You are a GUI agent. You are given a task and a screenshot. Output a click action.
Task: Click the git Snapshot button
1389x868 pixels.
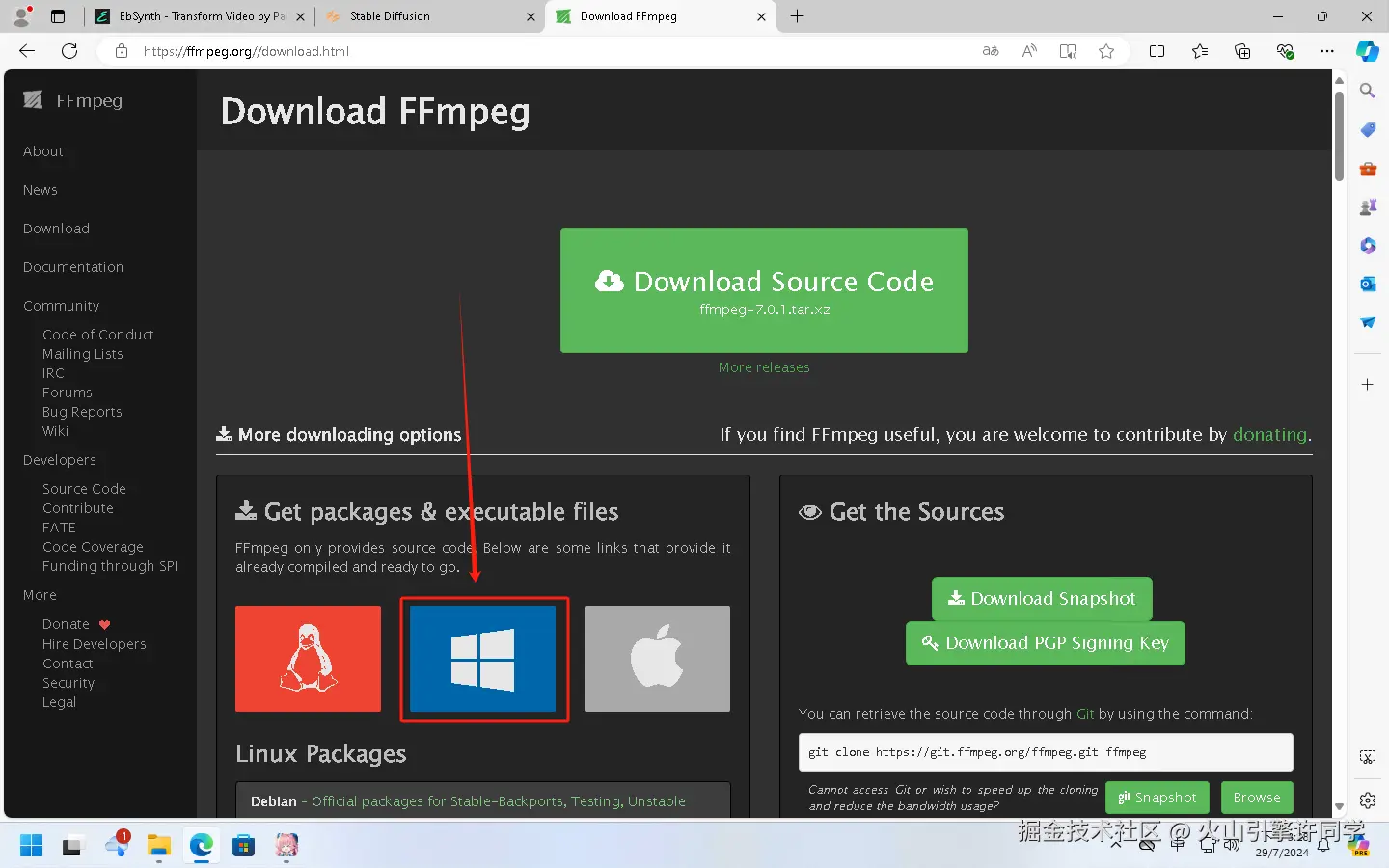(1157, 798)
